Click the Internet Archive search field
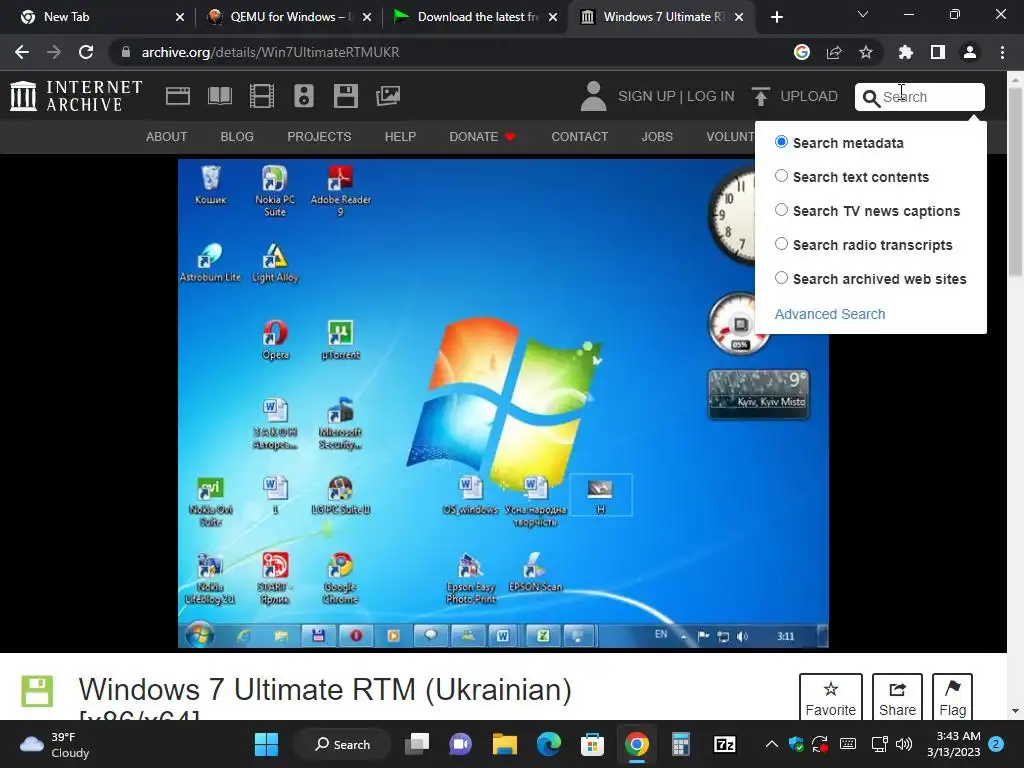This screenshot has width=1024, height=768. (x=920, y=97)
